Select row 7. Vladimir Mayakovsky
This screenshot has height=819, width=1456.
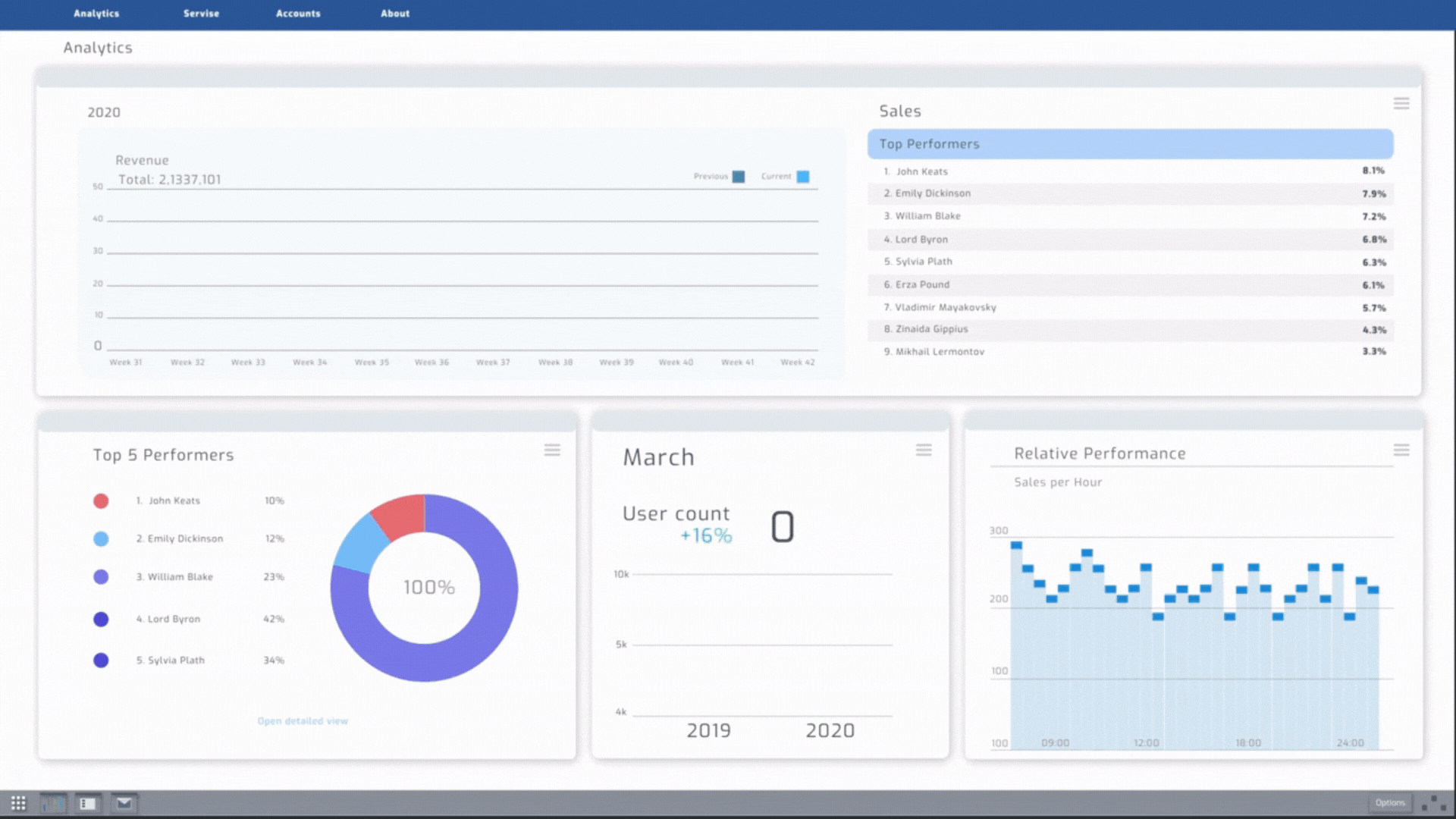(x=1130, y=308)
